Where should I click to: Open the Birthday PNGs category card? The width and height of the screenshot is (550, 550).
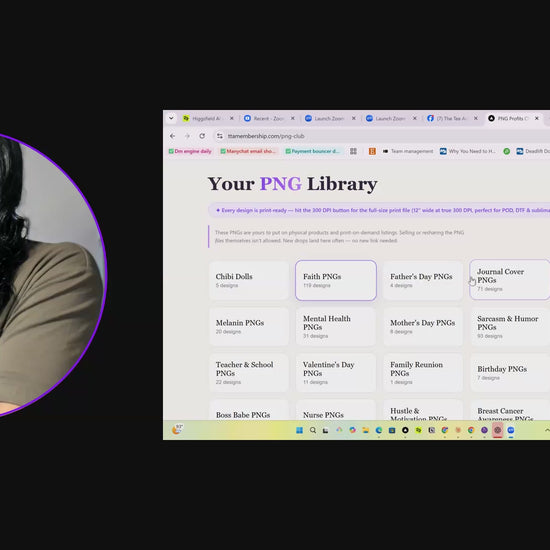[x=510, y=373]
